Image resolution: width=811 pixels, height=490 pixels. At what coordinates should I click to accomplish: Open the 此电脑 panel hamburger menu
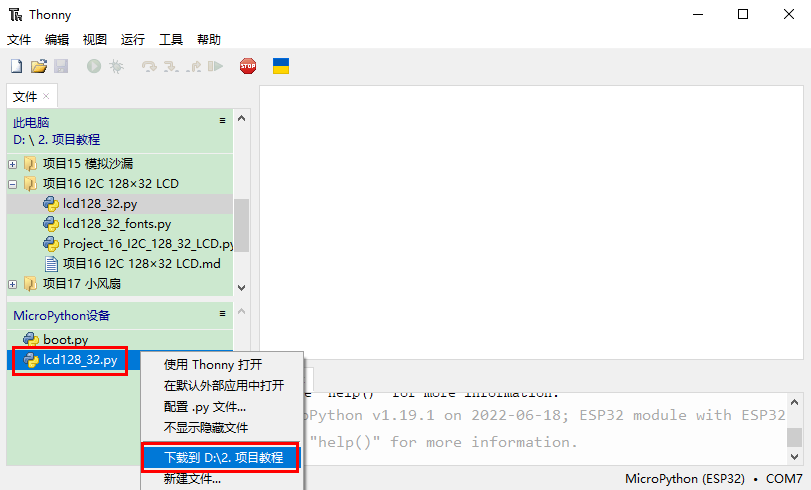(x=223, y=121)
